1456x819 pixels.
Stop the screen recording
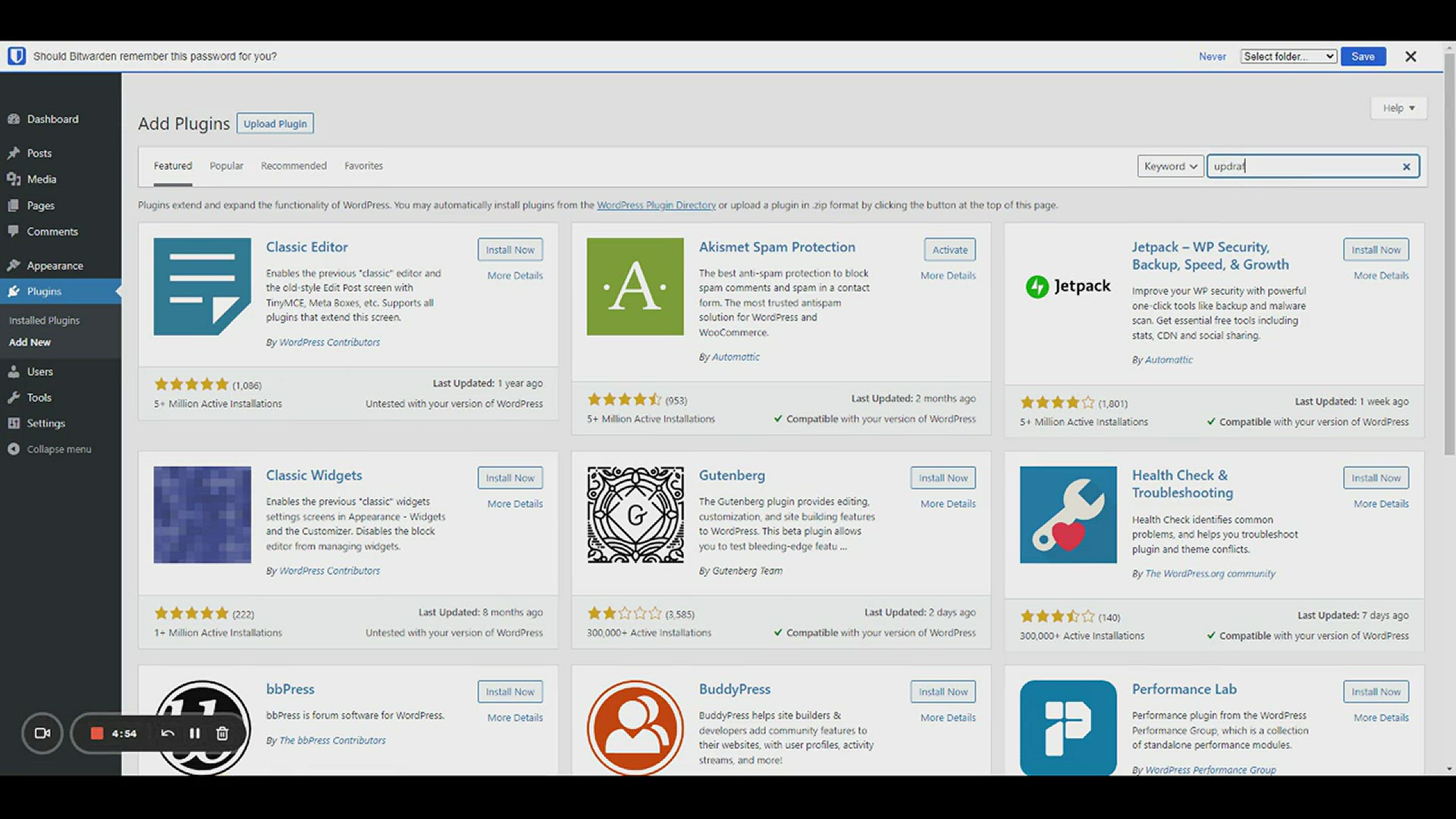(96, 733)
